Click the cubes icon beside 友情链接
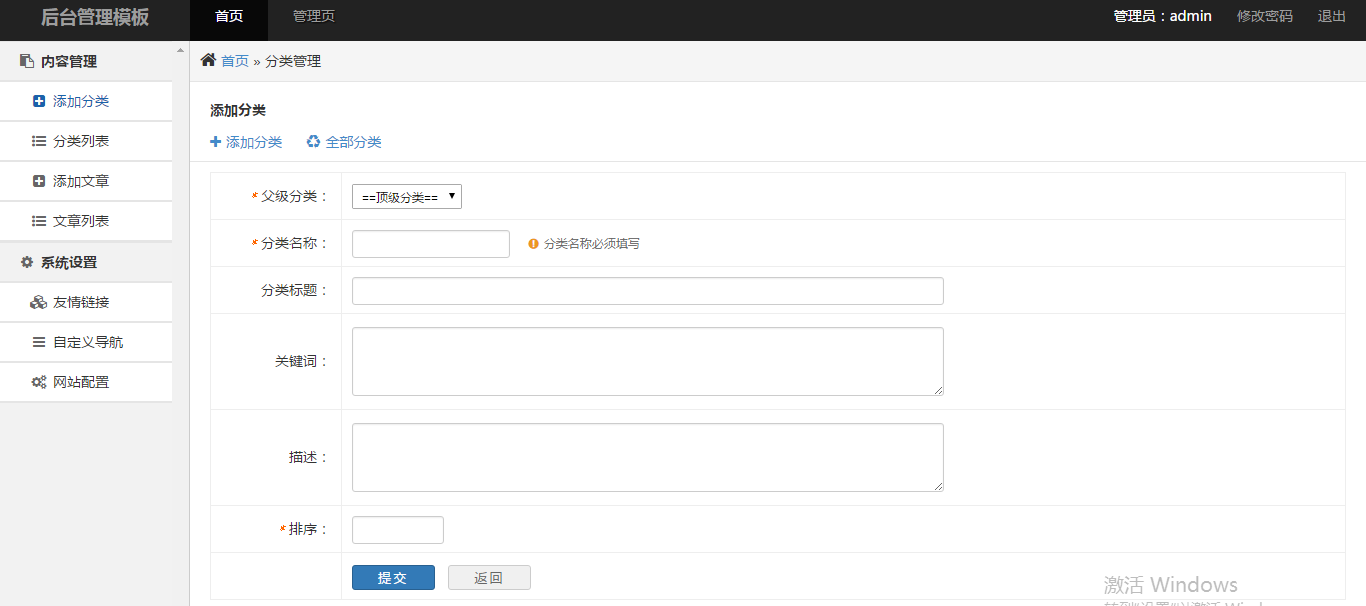 pos(39,302)
